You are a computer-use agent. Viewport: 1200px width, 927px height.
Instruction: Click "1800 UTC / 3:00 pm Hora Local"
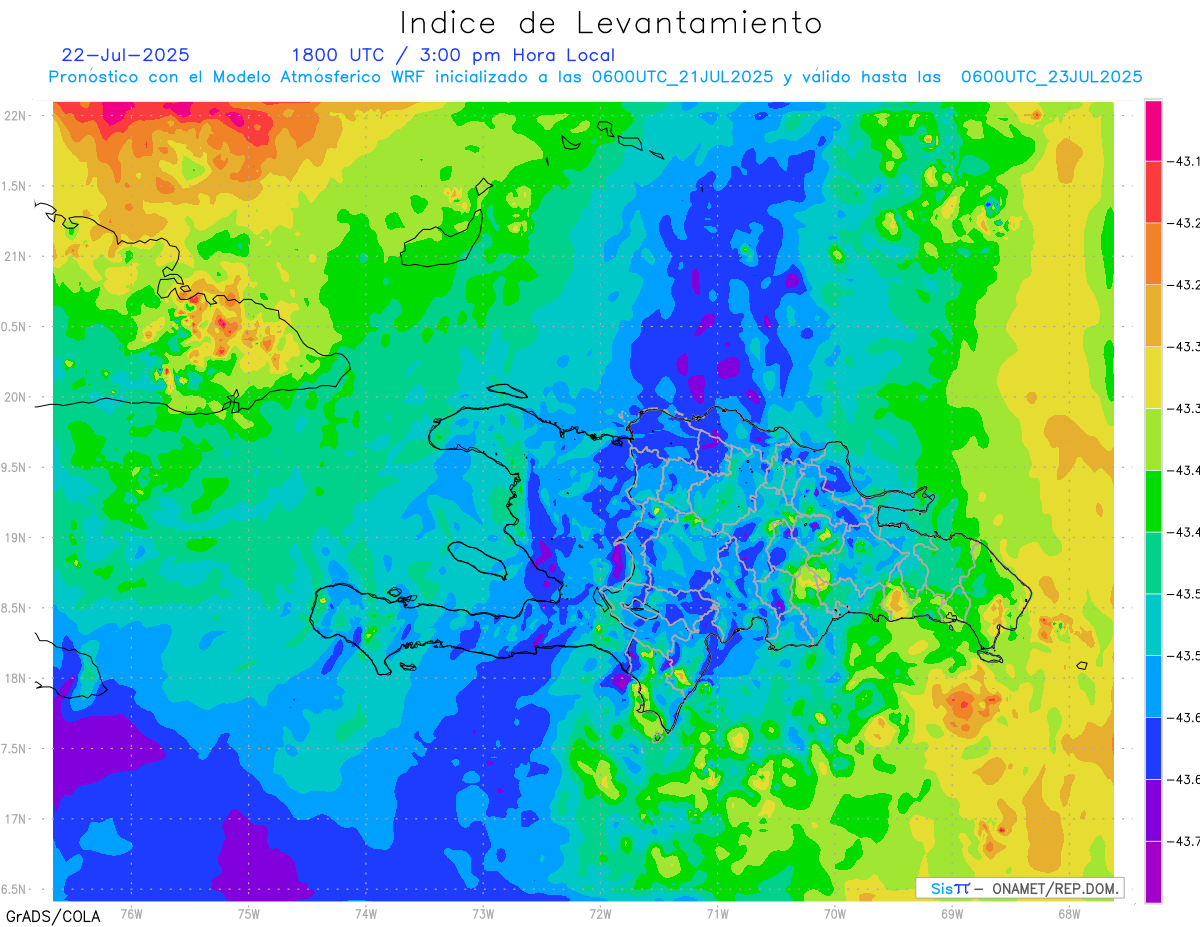(x=453, y=55)
